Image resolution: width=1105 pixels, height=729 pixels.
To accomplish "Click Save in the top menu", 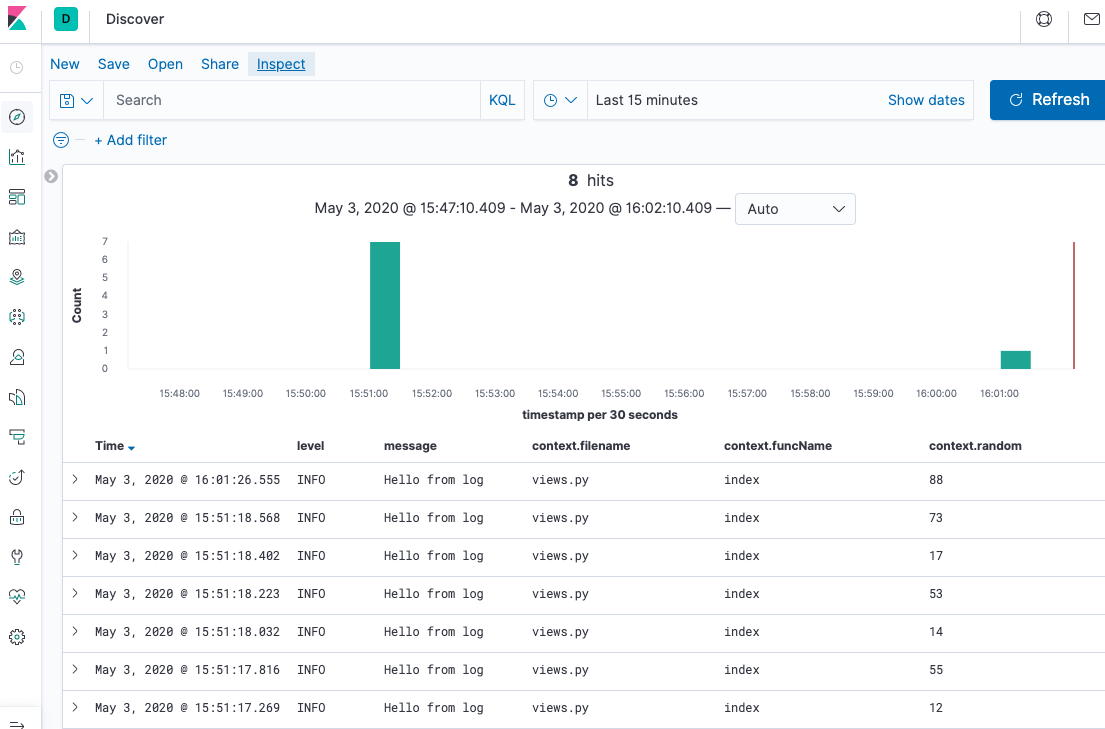I will (113, 64).
